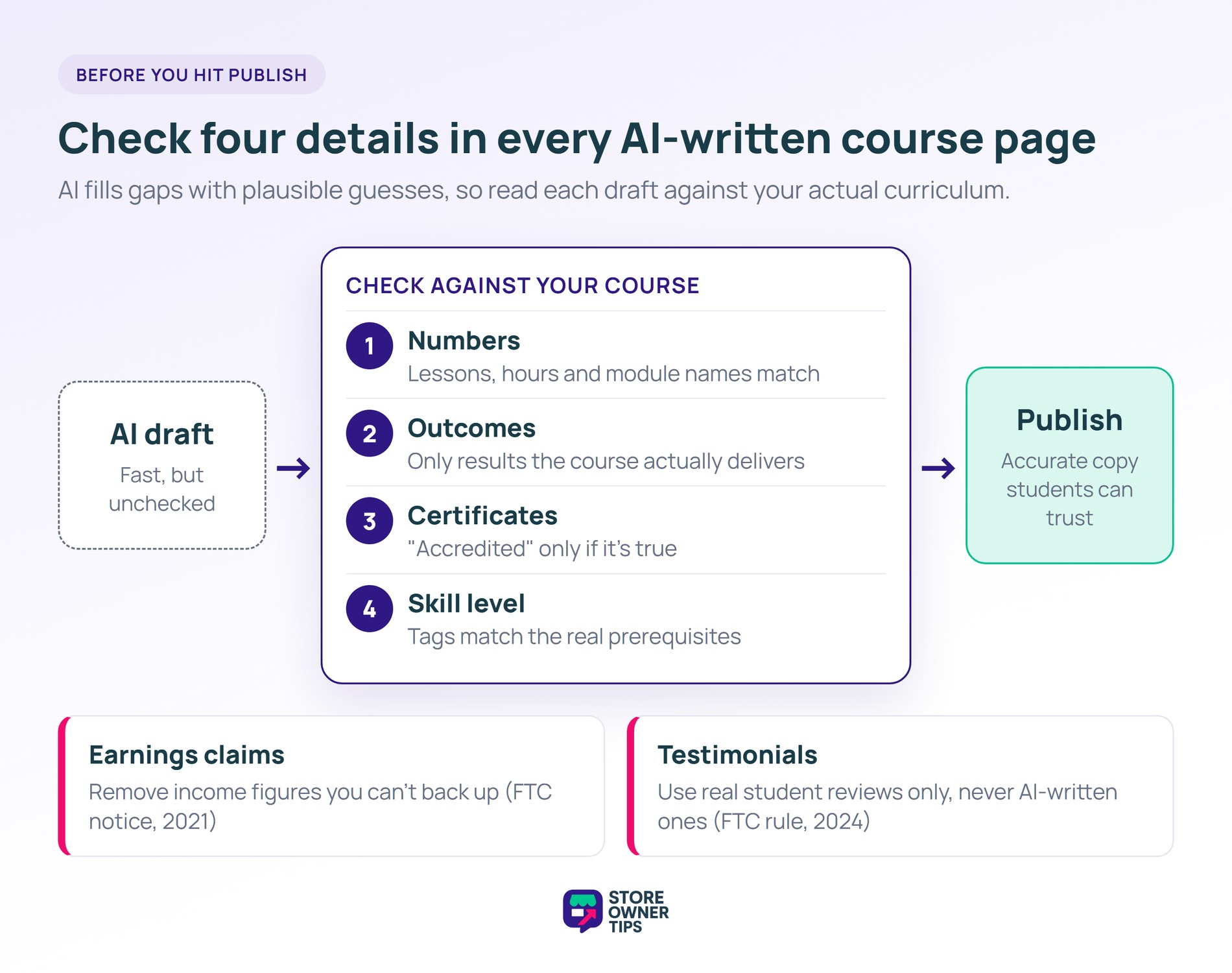
Task: Click the text "Accredited" only if it's true
Action: (x=542, y=549)
